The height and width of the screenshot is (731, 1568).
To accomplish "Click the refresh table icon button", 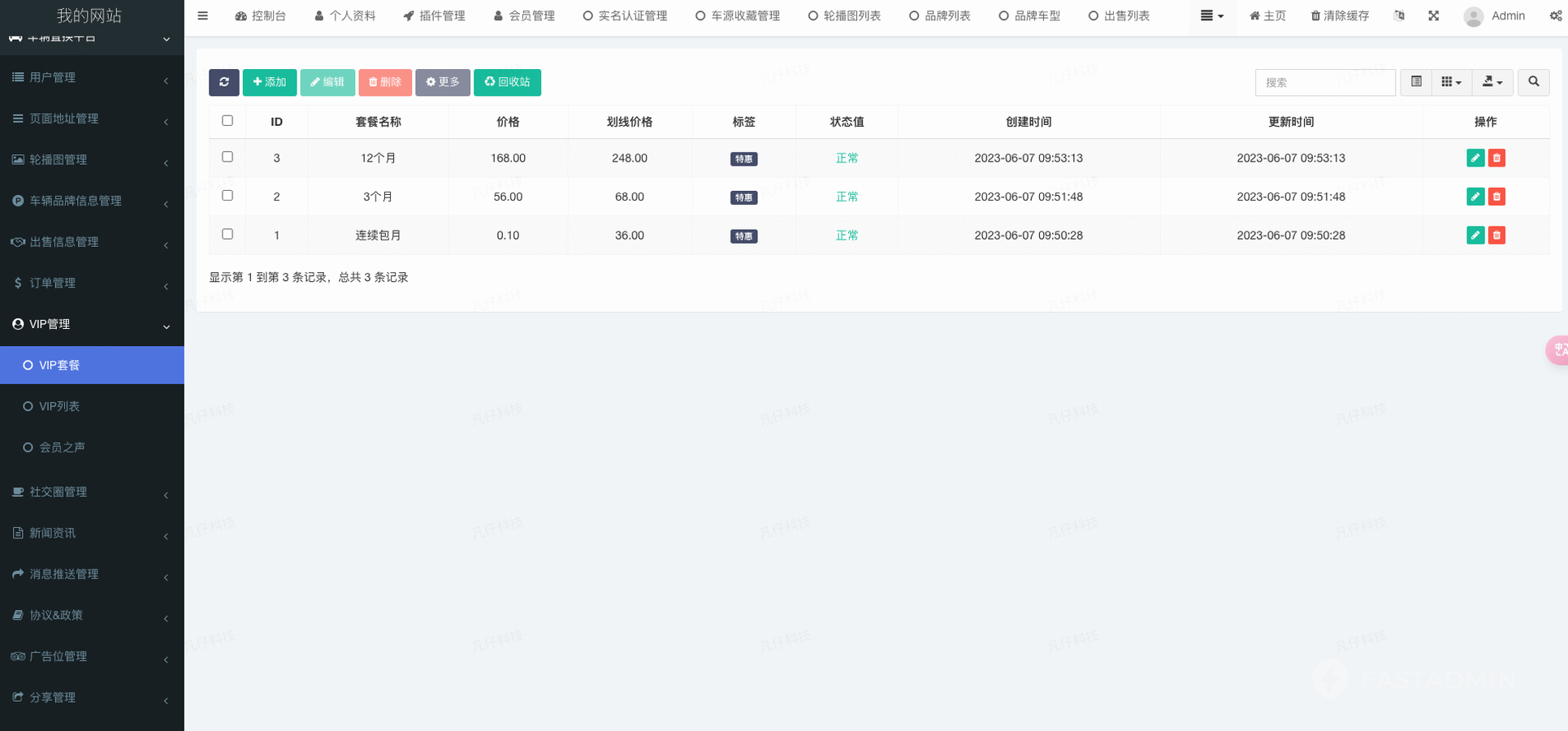I will [223, 82].
